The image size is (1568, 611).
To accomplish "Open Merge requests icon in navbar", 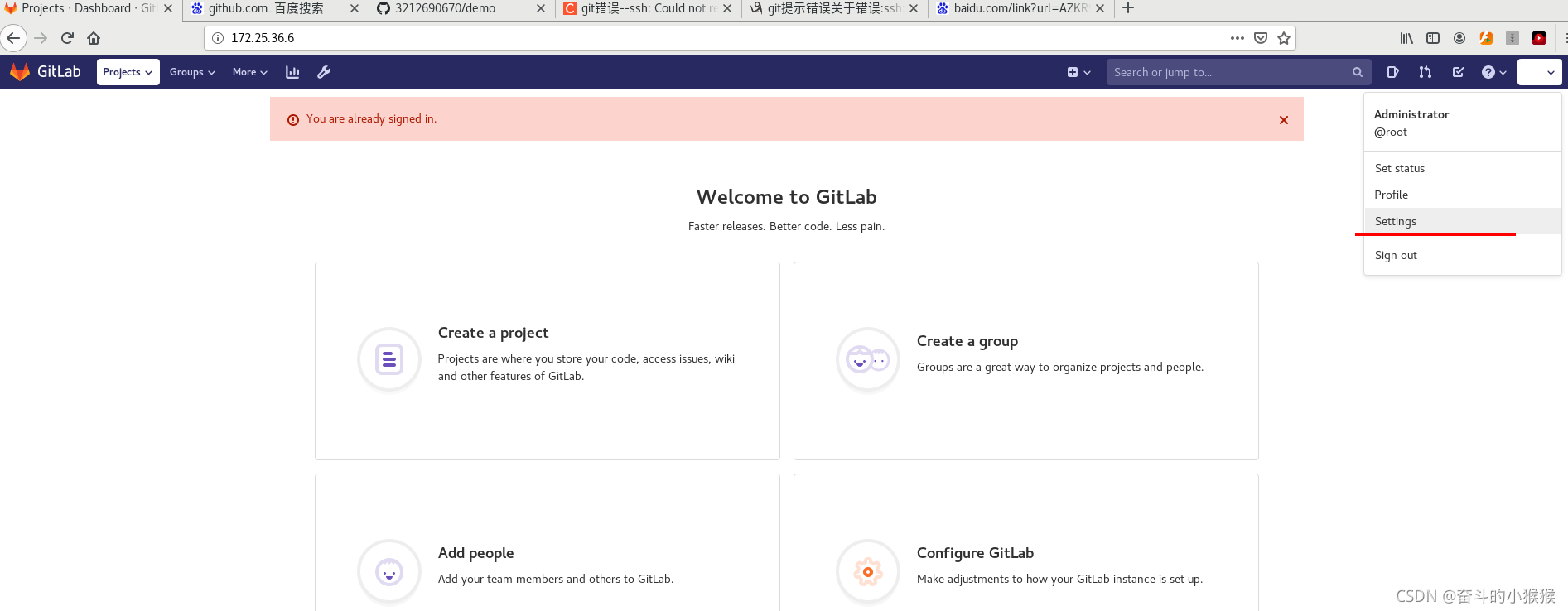I will pos(1425,72).
